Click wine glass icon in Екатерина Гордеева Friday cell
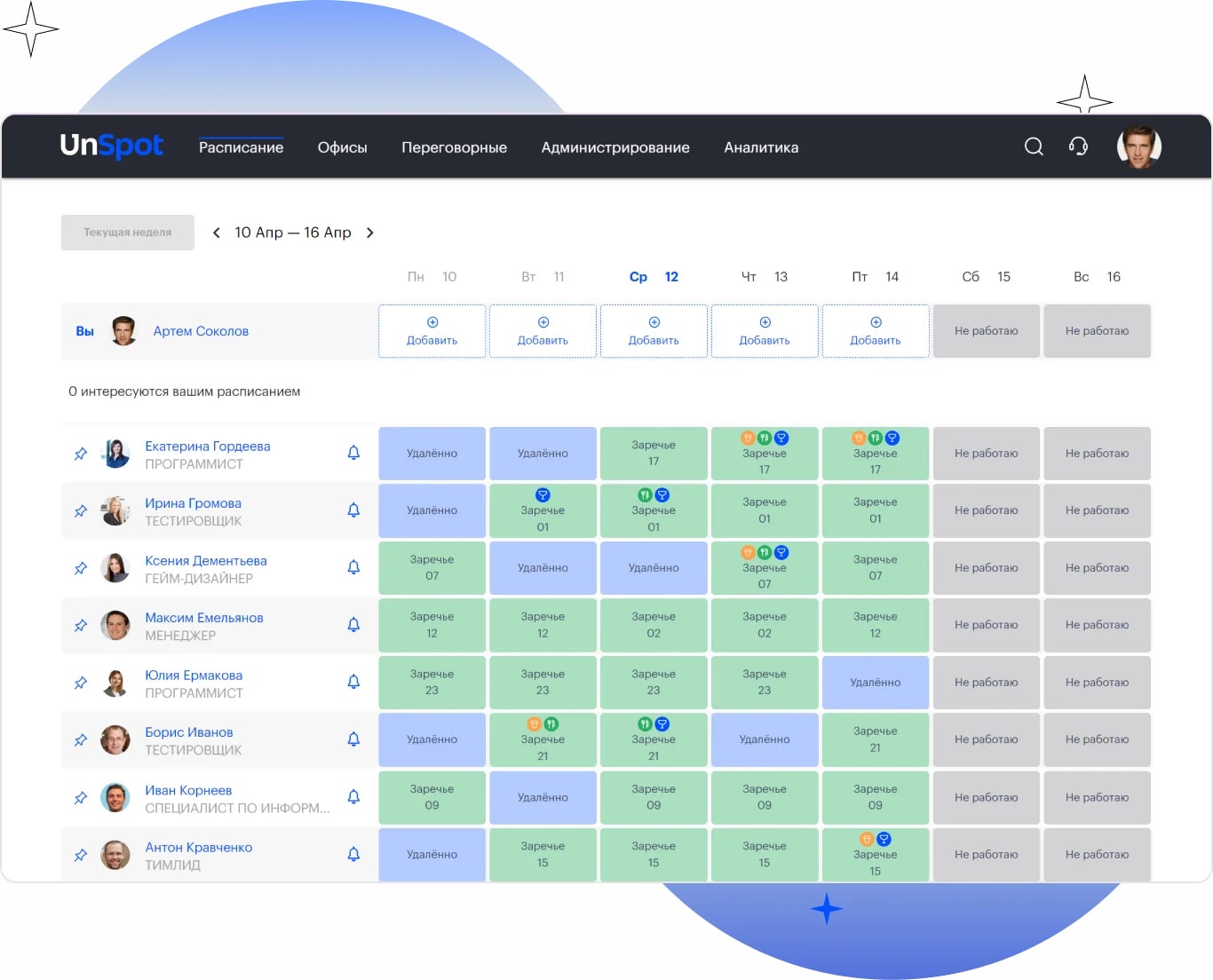Screen dimensions: 1213x980 [892, 438]
